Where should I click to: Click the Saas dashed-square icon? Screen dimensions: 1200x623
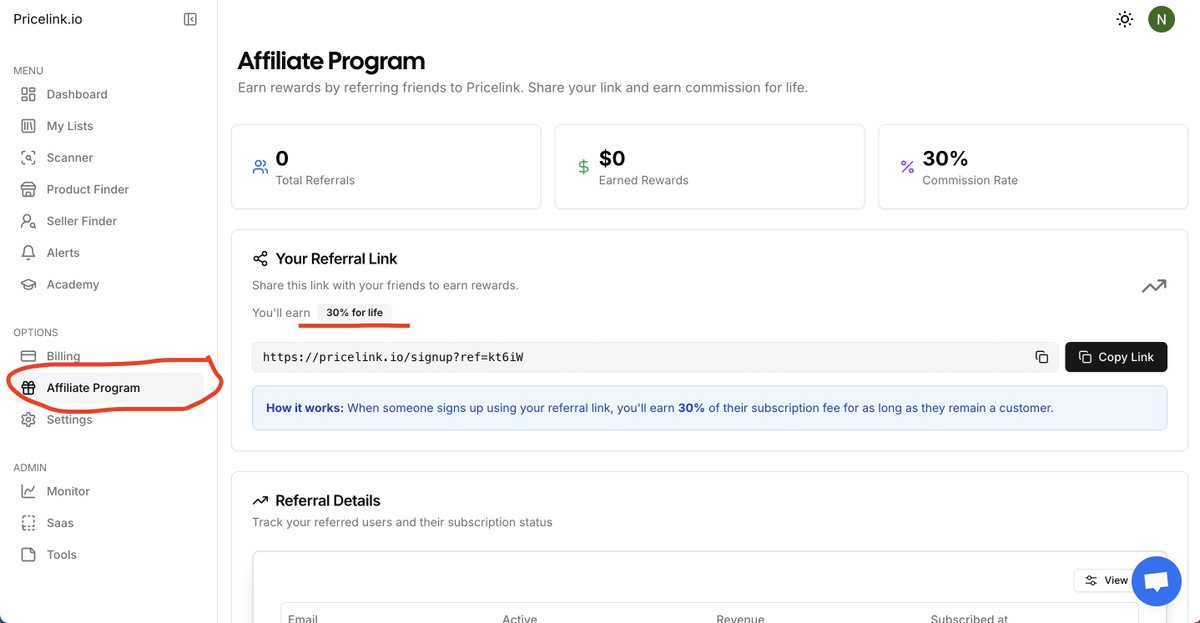coord(28,523)
